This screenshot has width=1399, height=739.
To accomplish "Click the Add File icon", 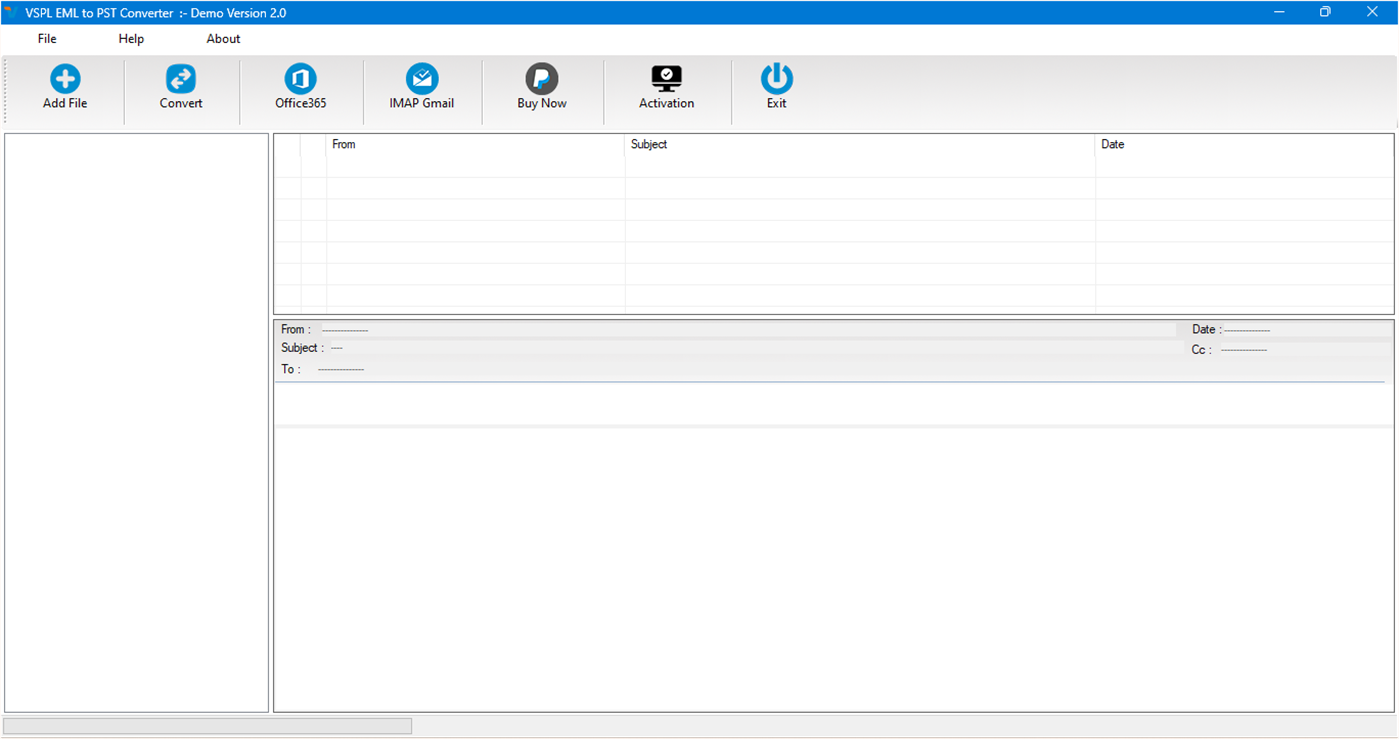I will (x=64, y=86).
